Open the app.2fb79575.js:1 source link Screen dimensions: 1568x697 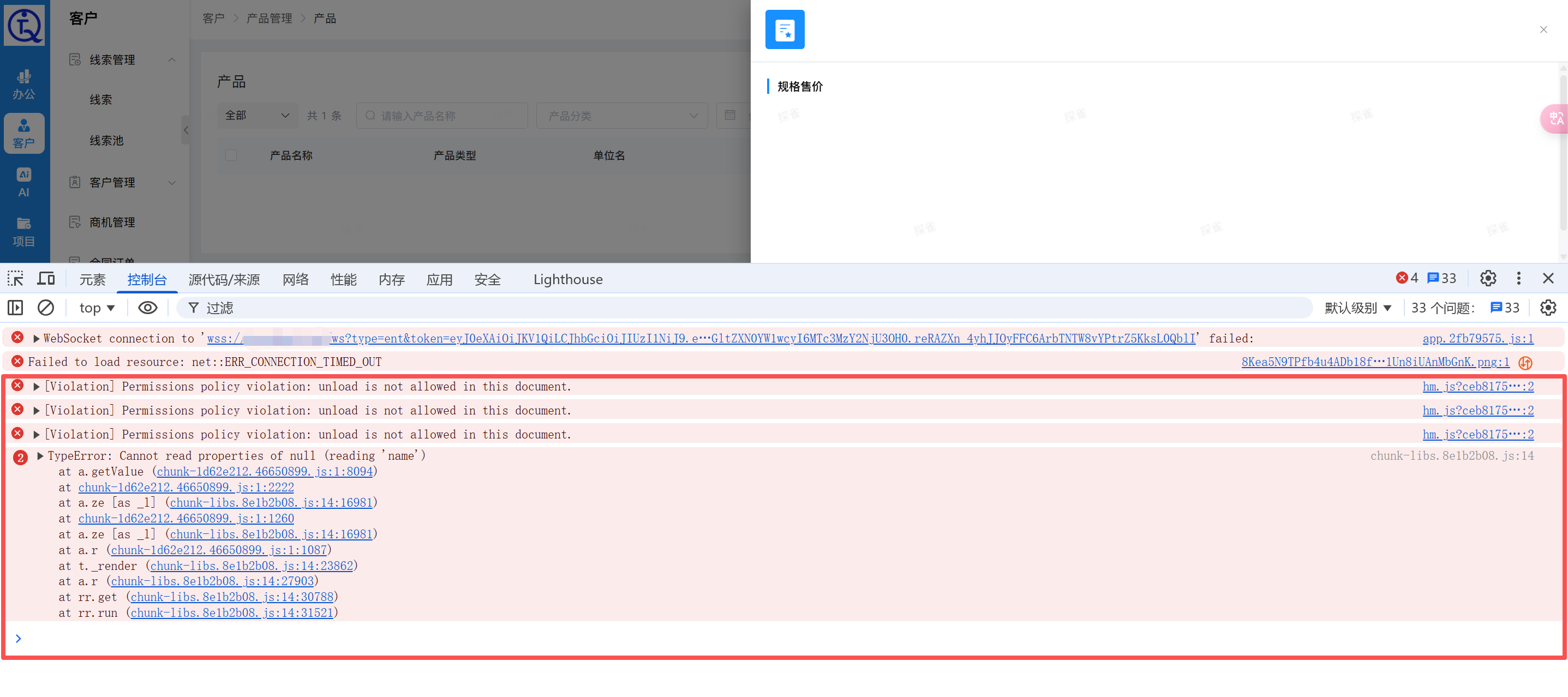(1477, 339)
